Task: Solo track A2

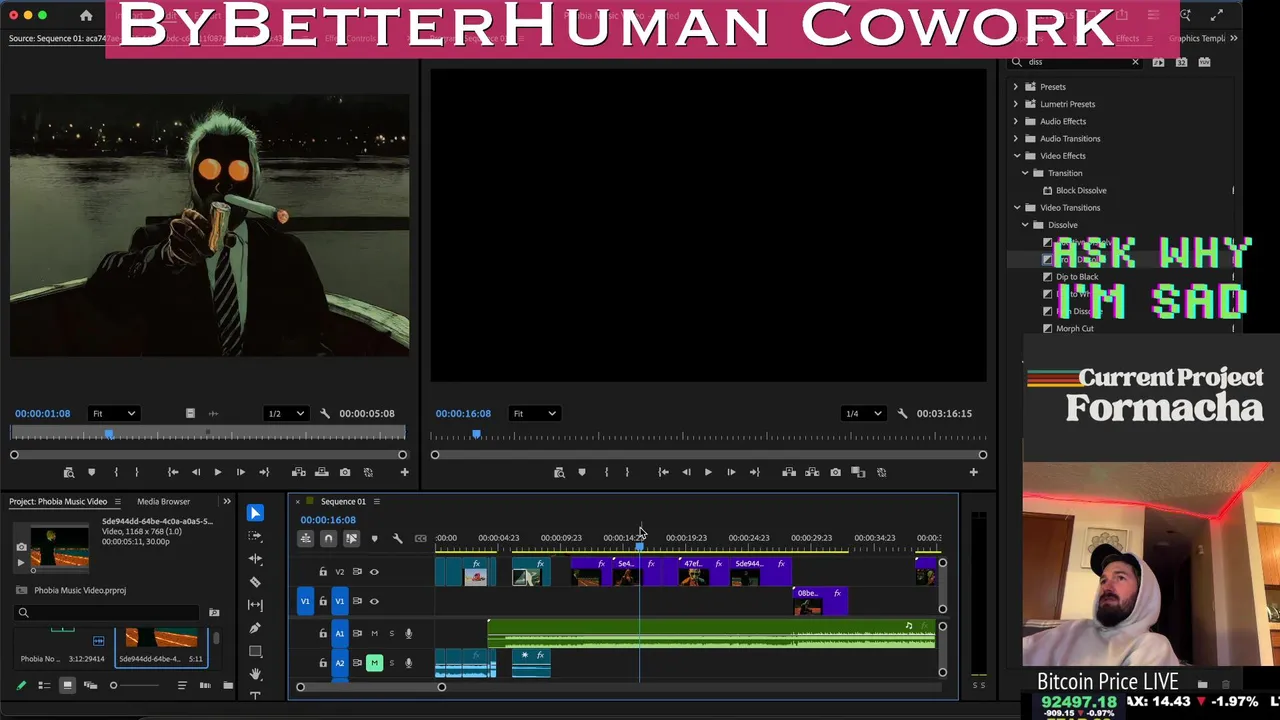Action: click(391, 662)
